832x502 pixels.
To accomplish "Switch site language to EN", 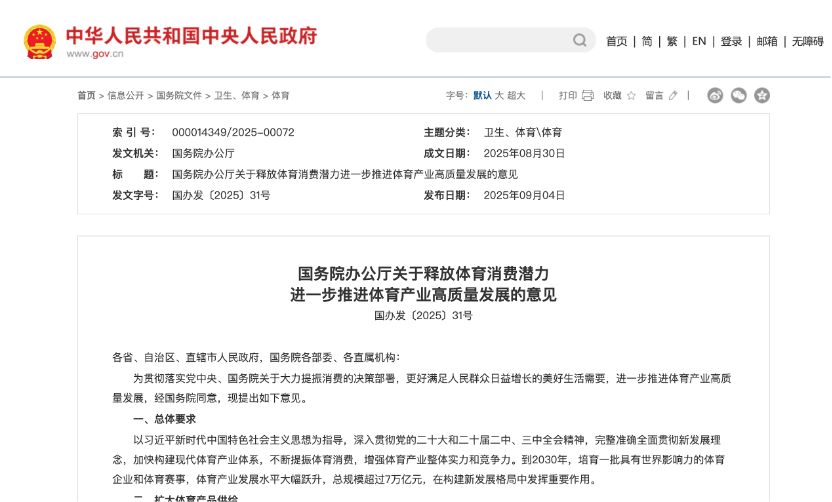I will pos(699,41).
